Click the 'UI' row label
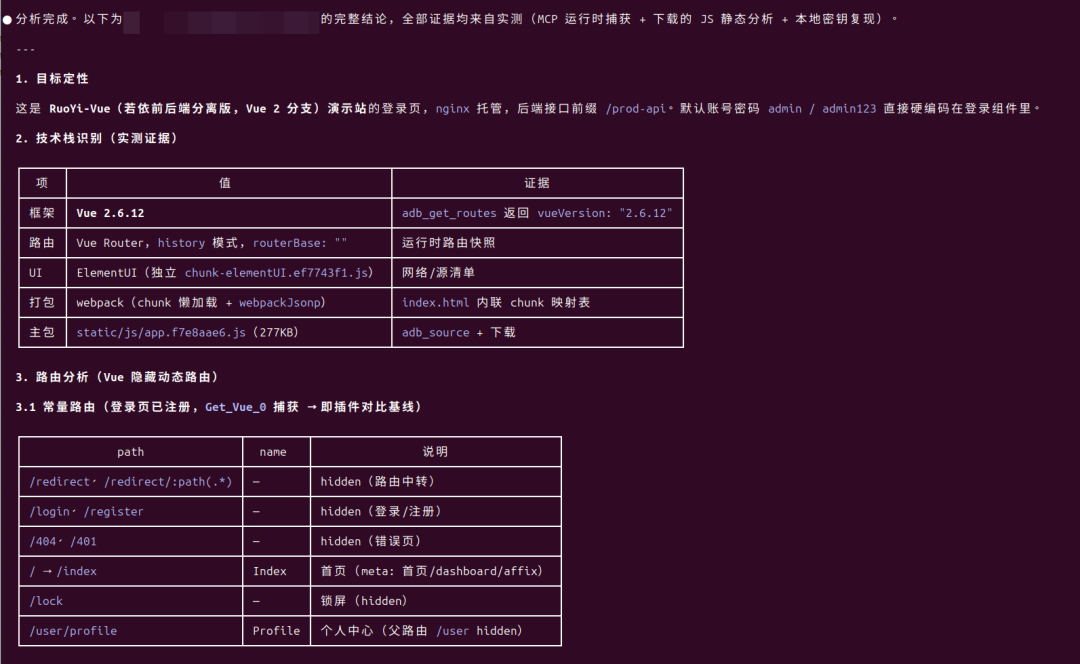The image size is (1080, 664). (x=42, y=273)
